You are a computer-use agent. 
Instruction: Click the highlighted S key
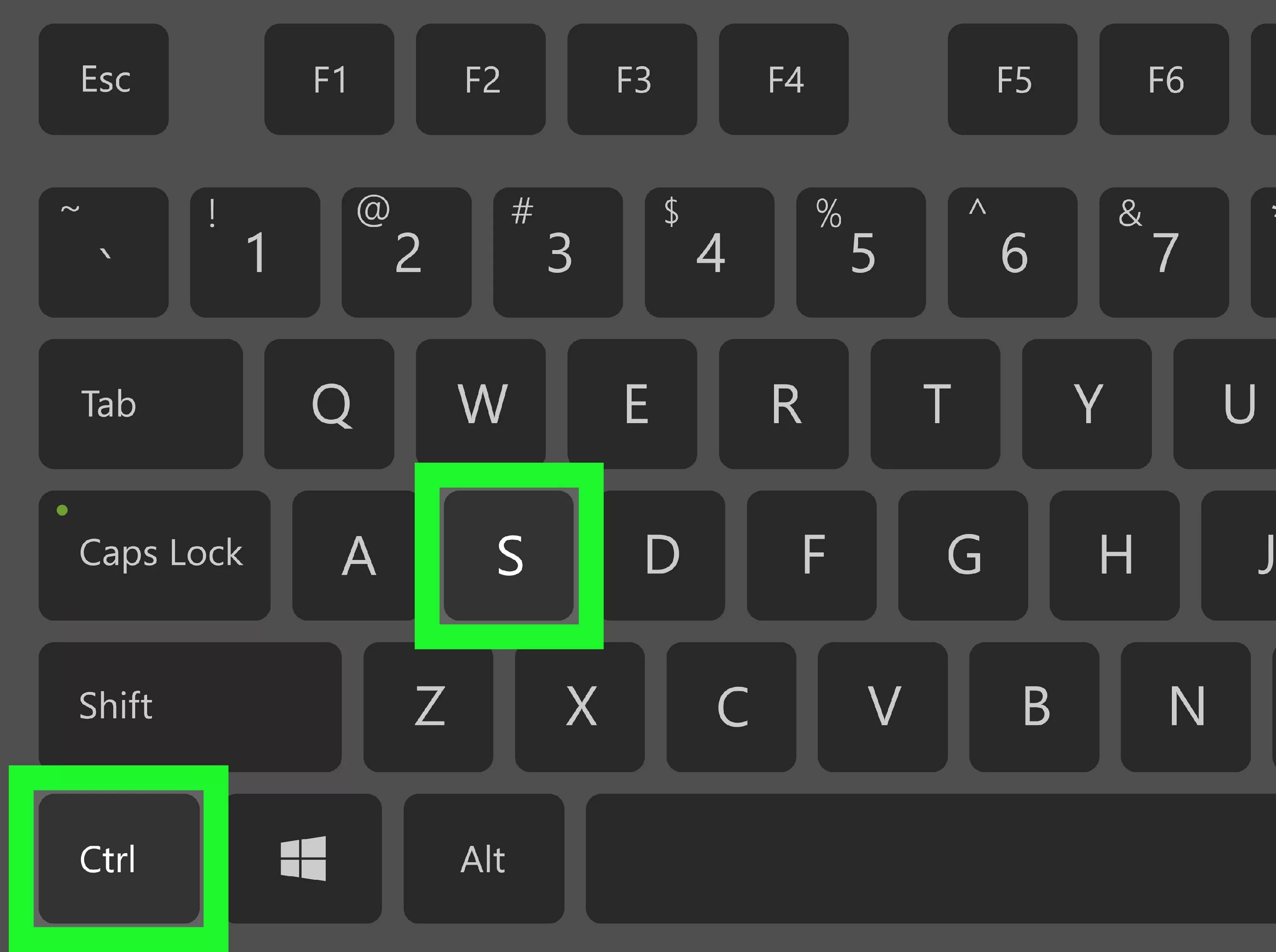pyautogui.click(x=509, y=556)
